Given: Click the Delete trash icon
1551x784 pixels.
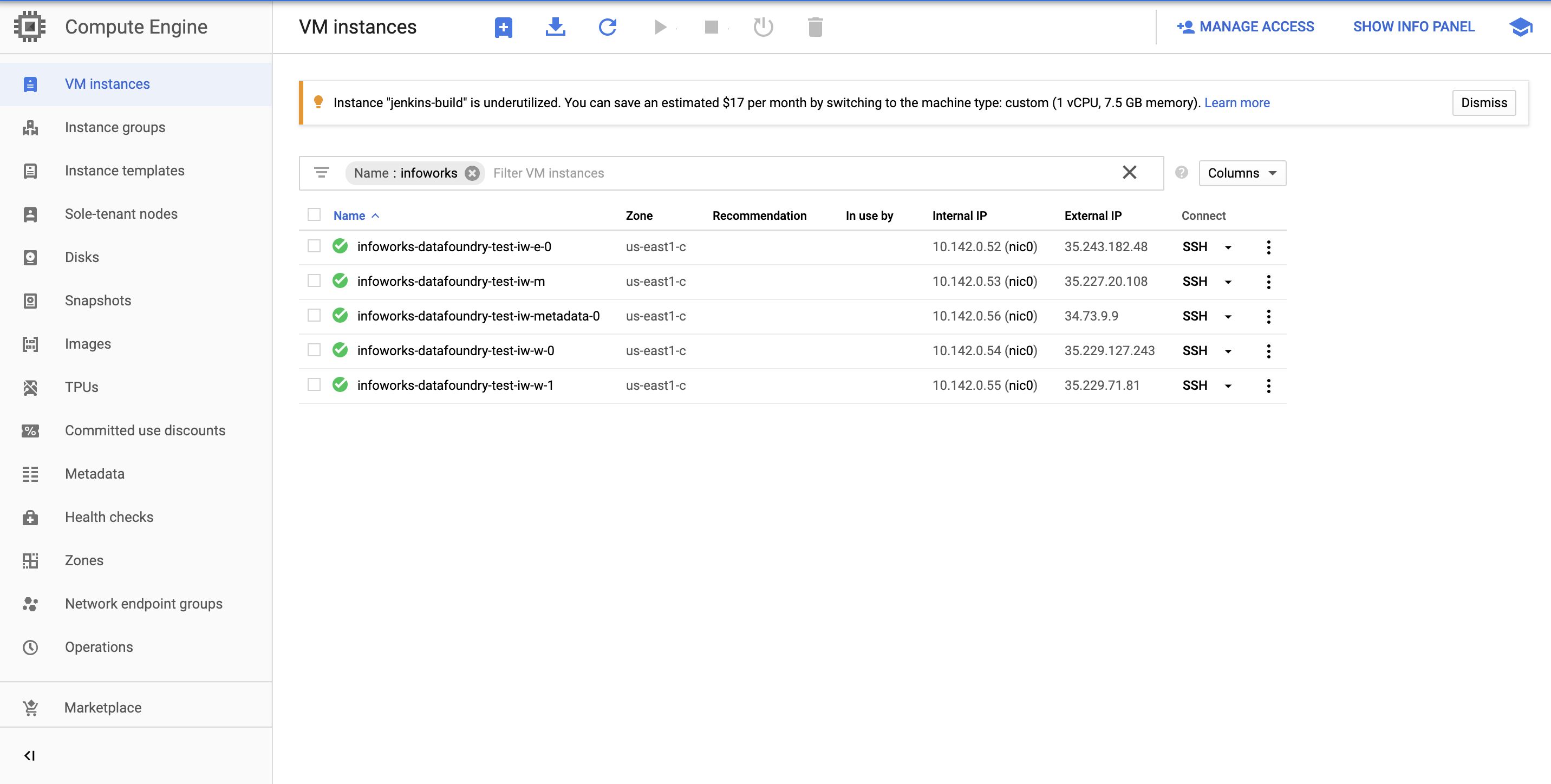Looking at the screenshot, I should point(815,27).
